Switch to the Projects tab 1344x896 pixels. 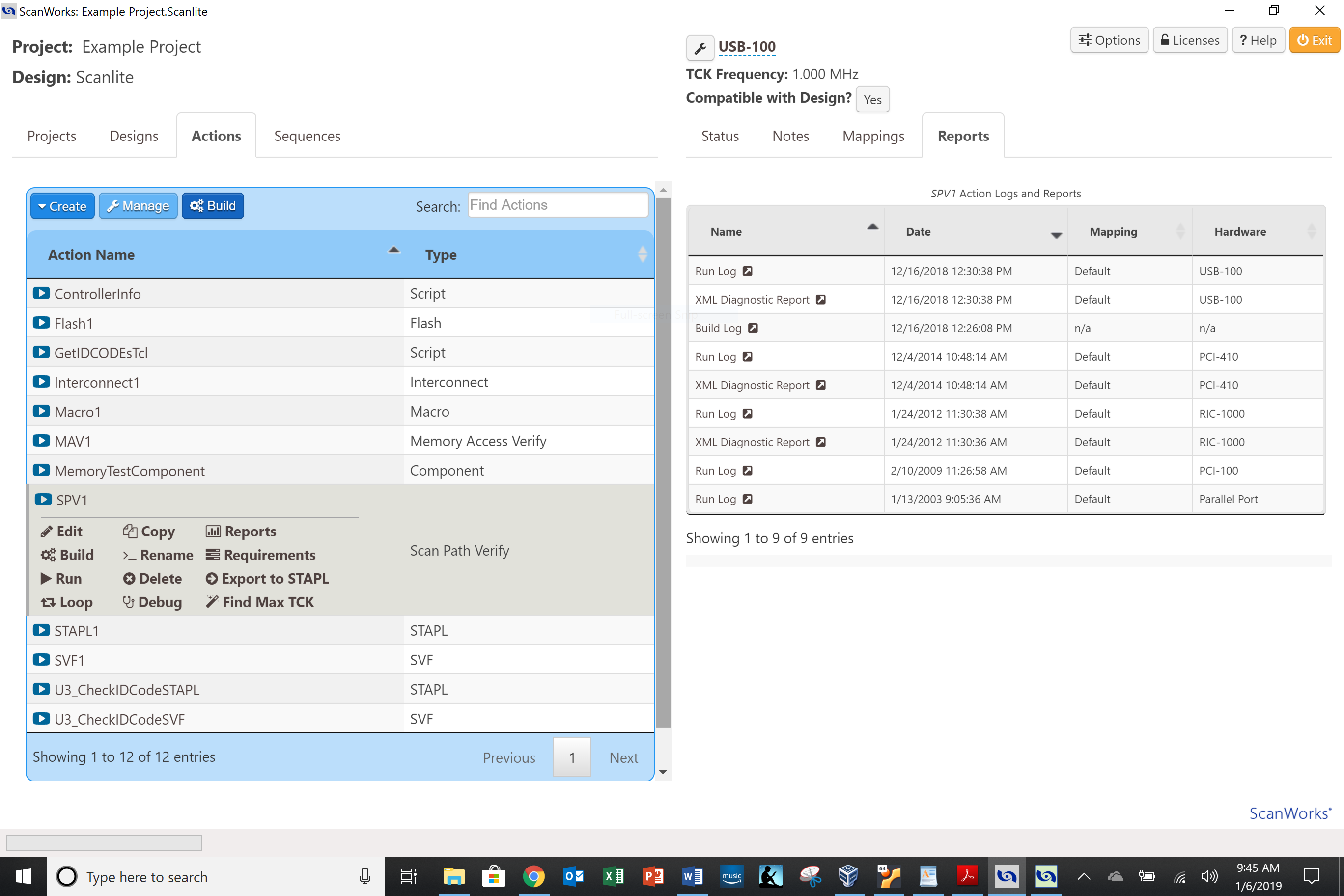[x=52, y=136]
